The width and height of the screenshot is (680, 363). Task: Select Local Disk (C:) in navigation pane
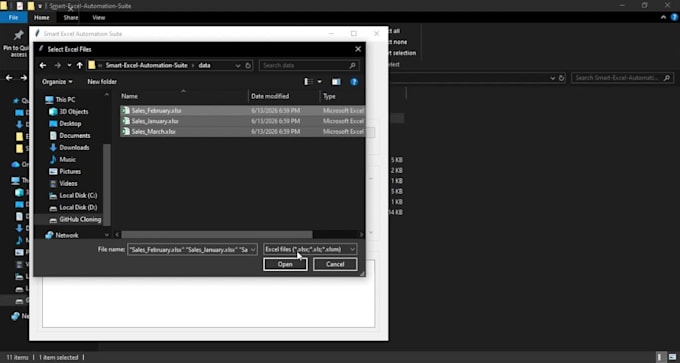click(x=78, y=196)
